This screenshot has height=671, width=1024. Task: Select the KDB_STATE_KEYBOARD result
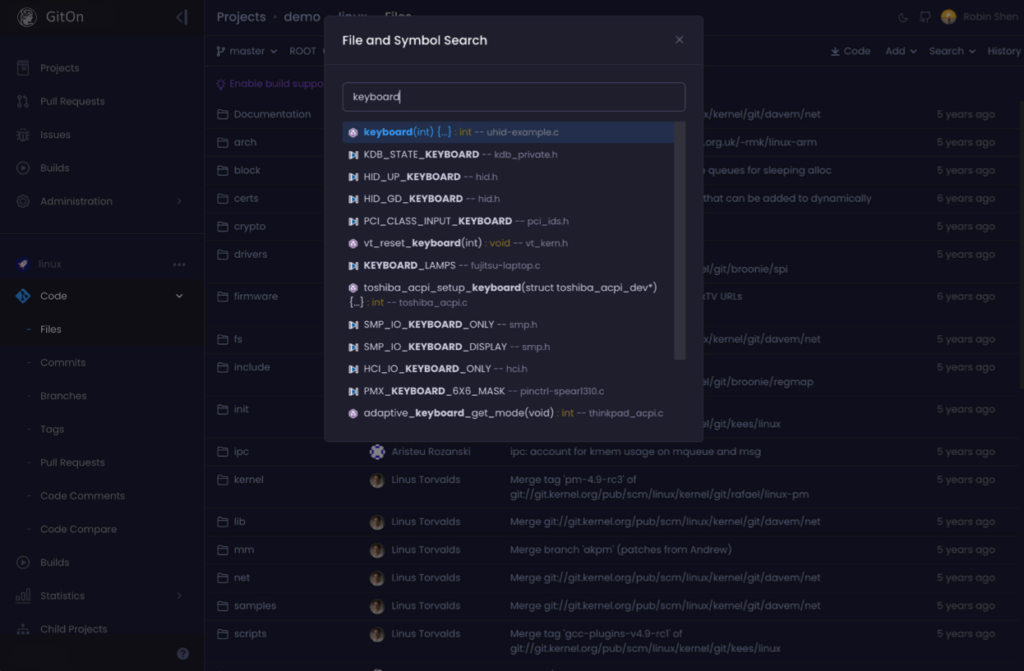tap(508, 154)
